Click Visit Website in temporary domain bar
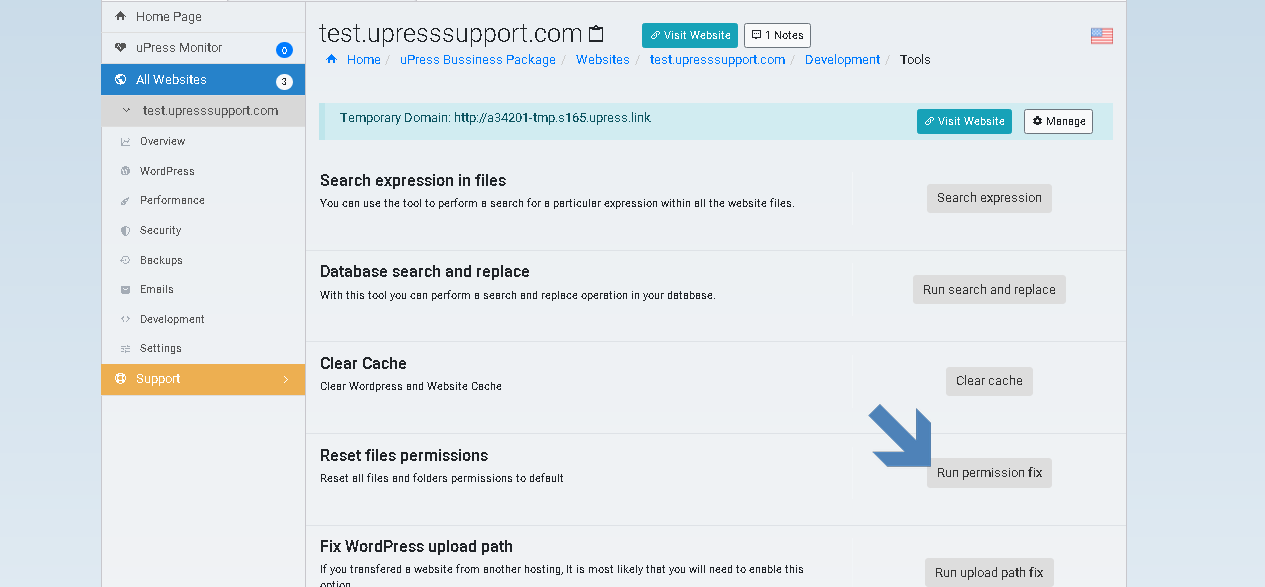Viewport: 1265px width, 587px height. point(964,121)
